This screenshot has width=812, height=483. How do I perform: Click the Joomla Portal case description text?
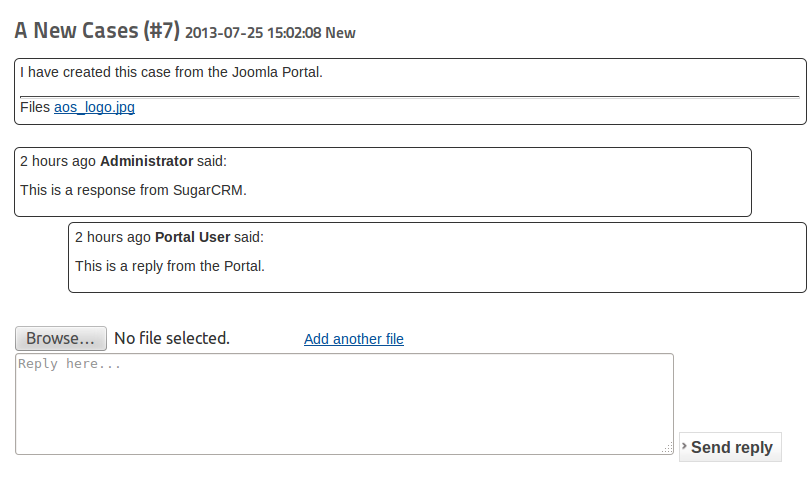pyautogui.click(x=171, y=72)
